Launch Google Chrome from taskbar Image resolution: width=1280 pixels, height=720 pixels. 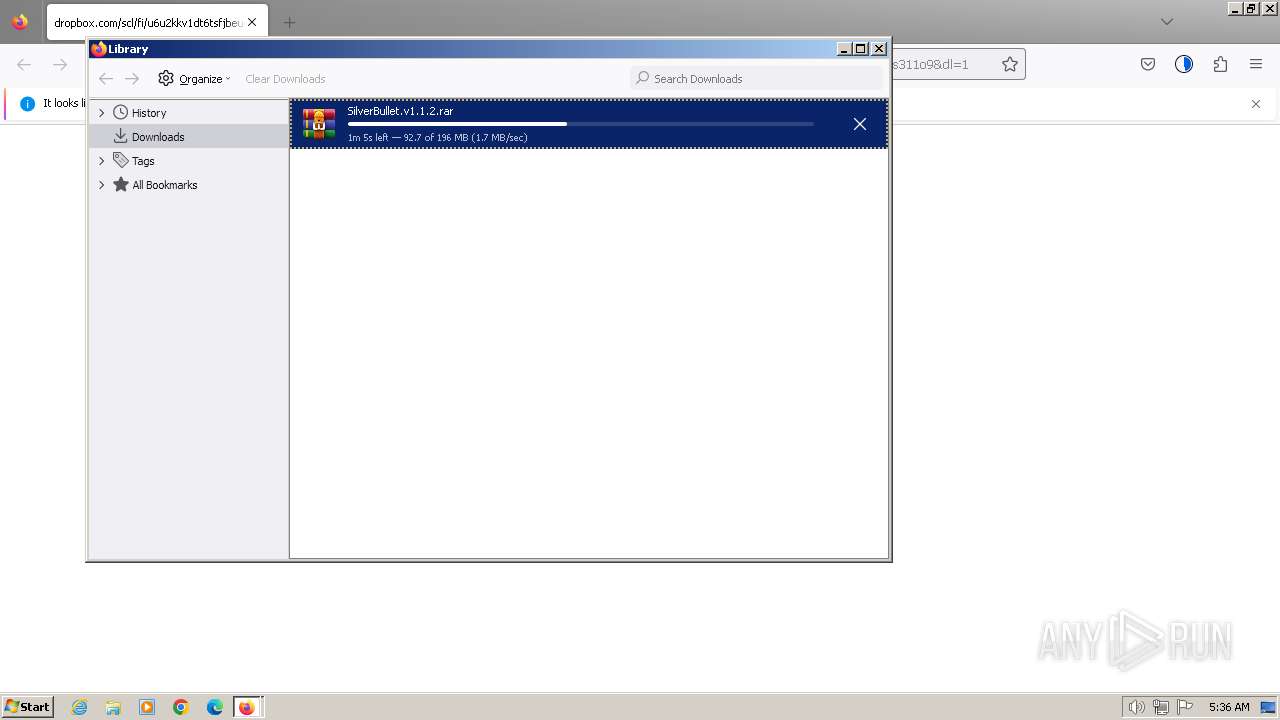[181, 707]
